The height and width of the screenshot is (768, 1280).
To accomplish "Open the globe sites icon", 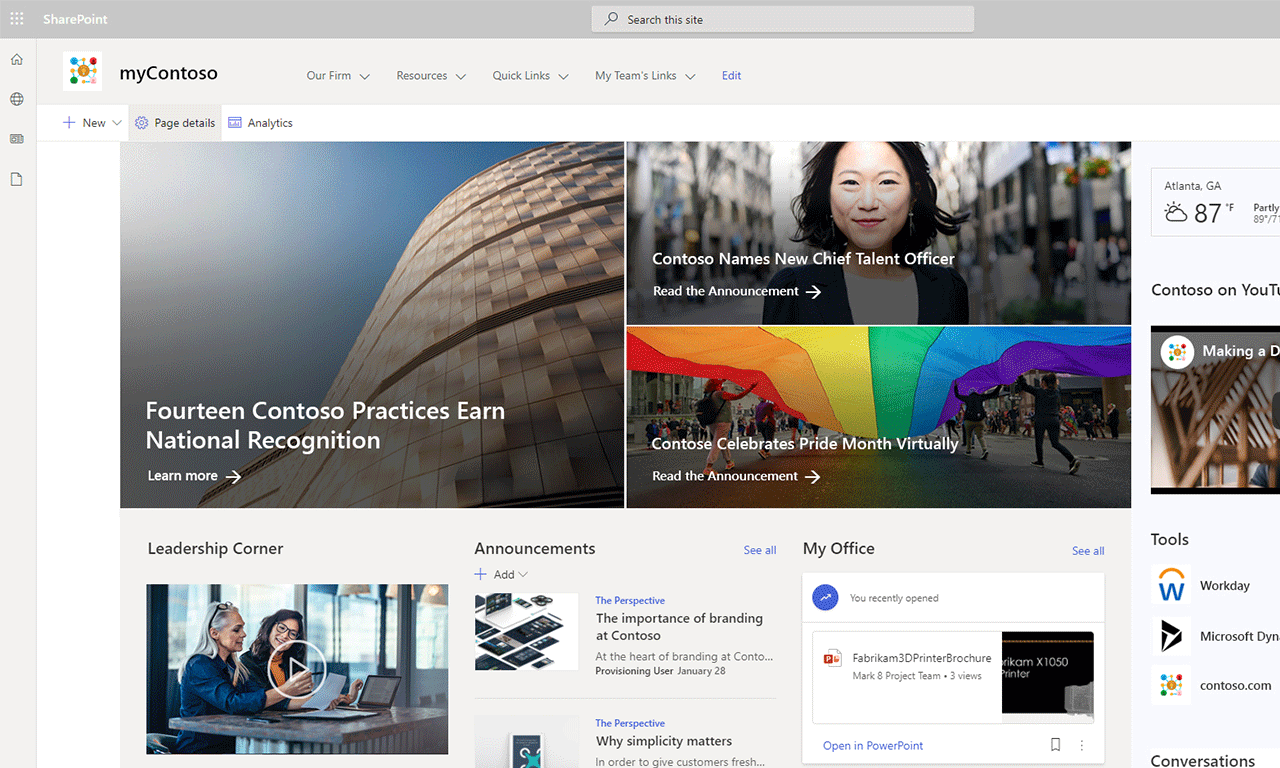I will (x=17, y=99).
